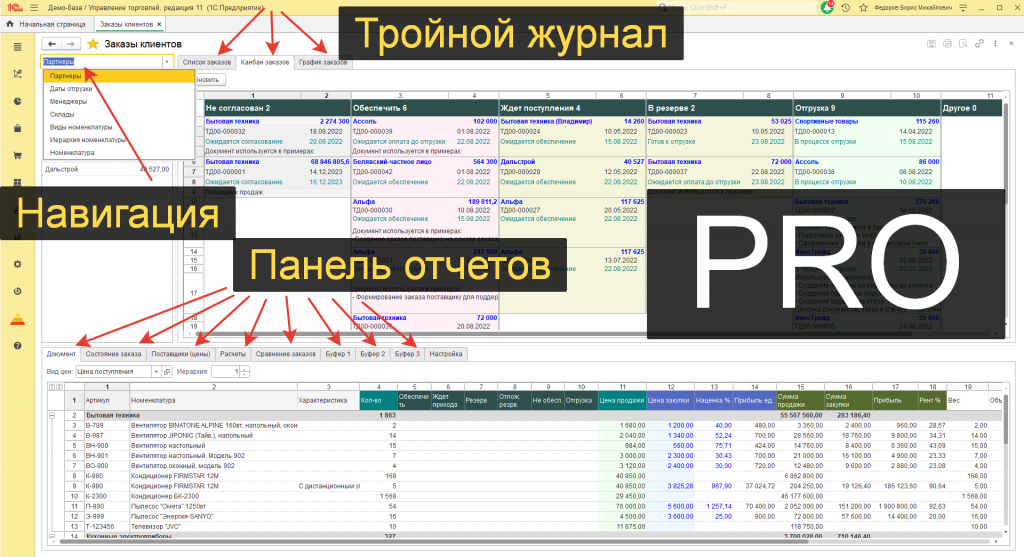Open the Сравнение заказов tab
The height and width of the screenshot is (557, 1024).
click(285, 354)
